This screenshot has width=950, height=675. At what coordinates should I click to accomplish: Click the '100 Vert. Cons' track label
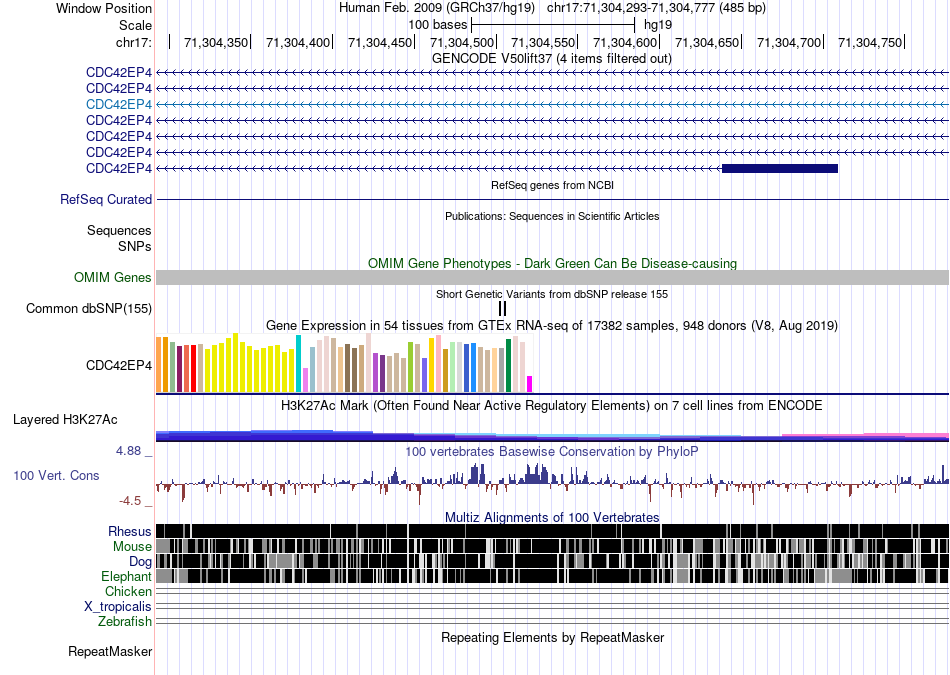click(56, 476)
